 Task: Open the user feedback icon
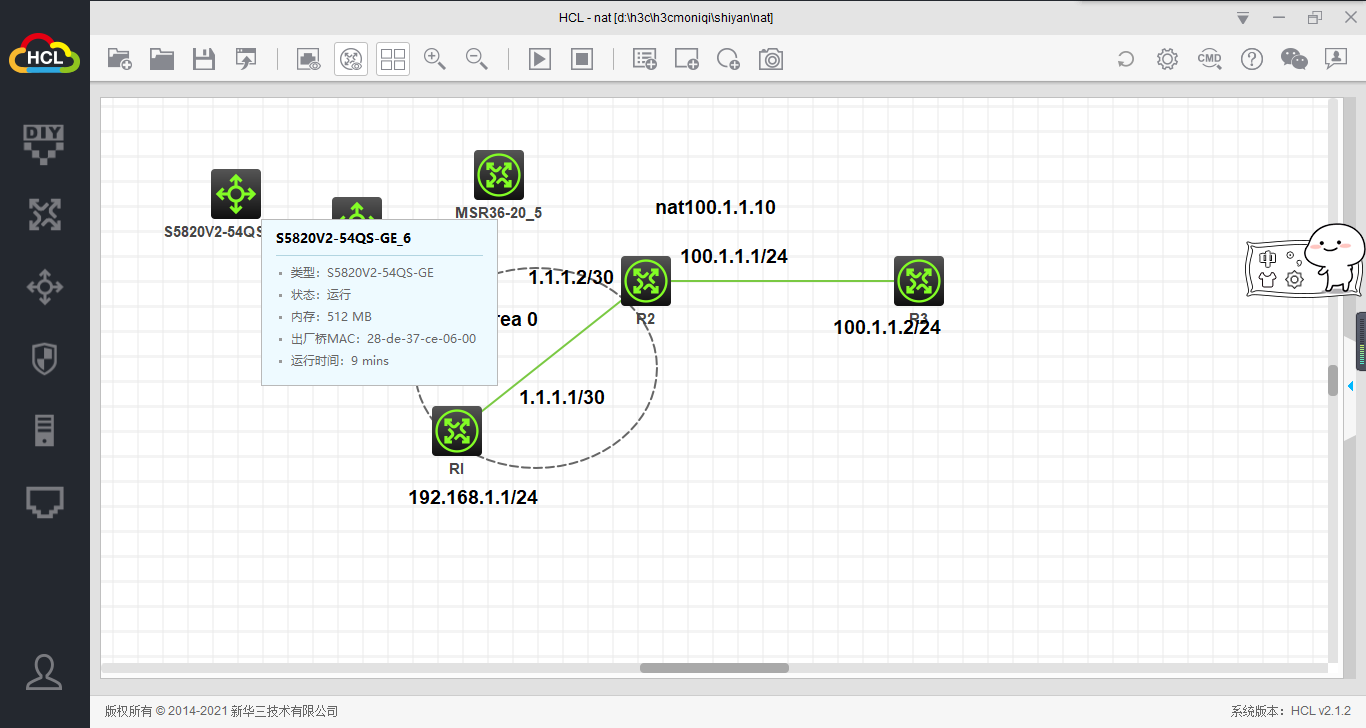tap(1336, 59)
